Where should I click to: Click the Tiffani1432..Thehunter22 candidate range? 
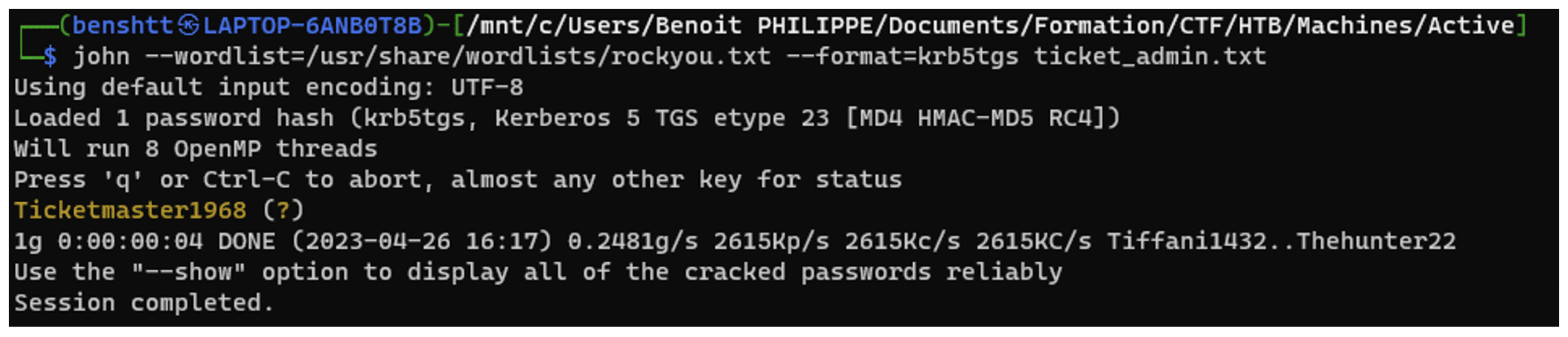pos(1281,241)
